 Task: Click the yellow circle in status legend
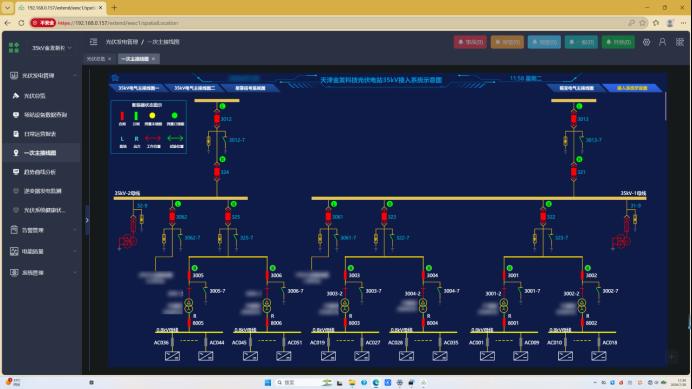click(x=152, y=116)
